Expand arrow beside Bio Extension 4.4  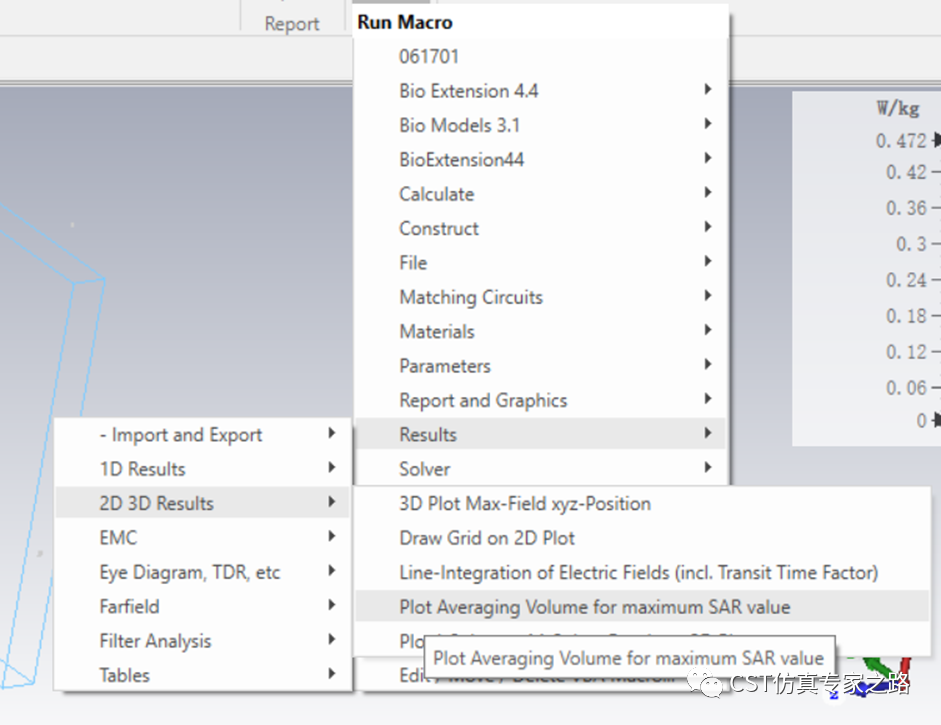click(708, 89)
